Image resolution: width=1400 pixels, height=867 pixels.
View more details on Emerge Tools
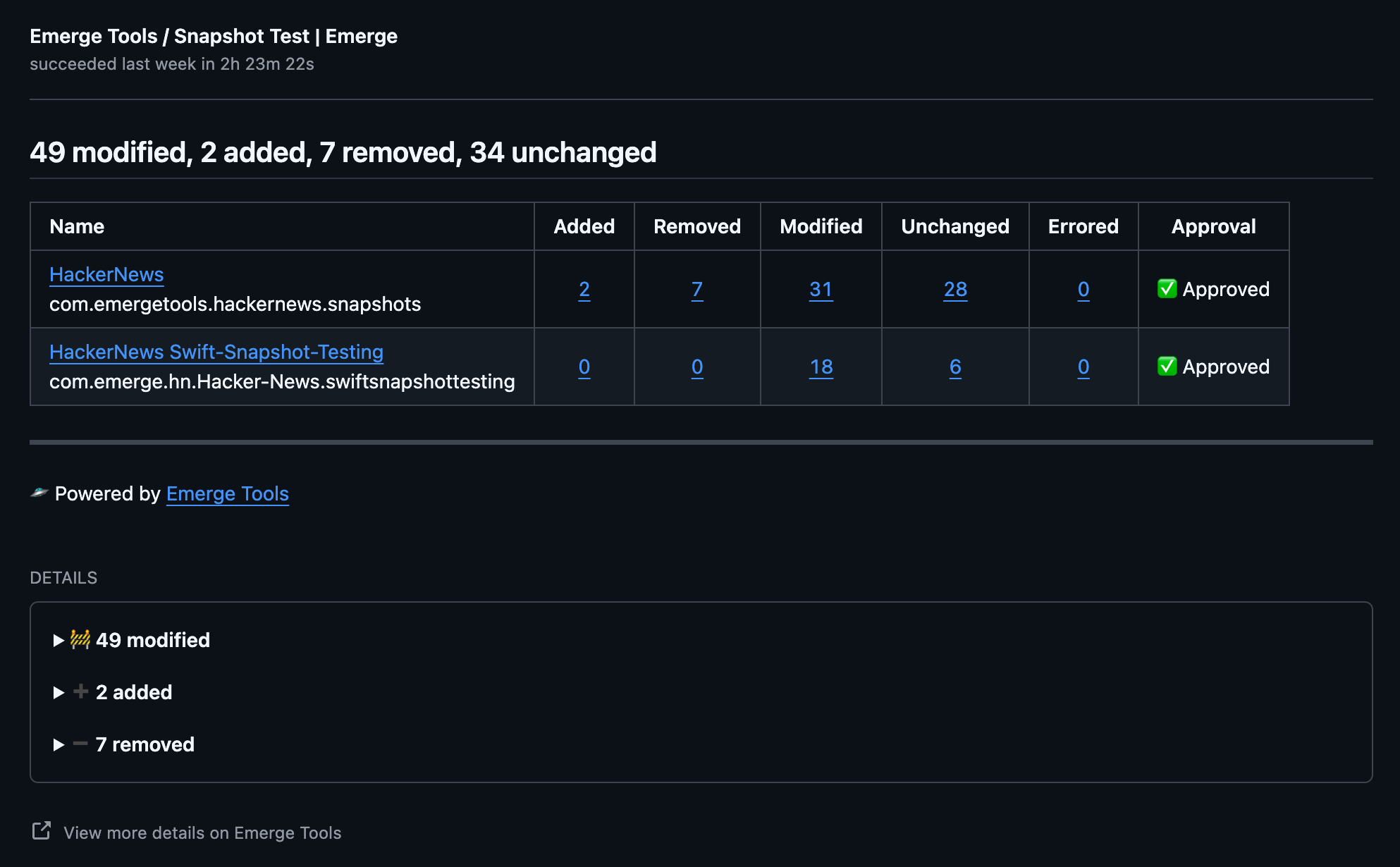click(x=202, y=833)
